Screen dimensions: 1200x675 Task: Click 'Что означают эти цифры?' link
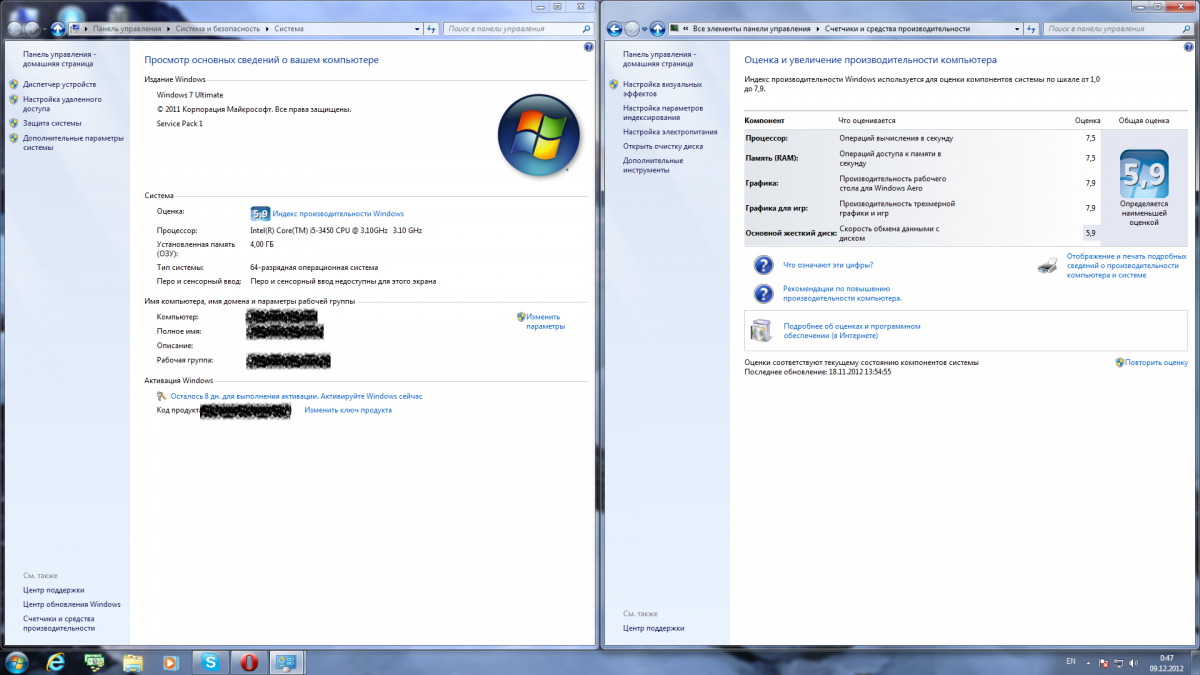pos(828,265)
